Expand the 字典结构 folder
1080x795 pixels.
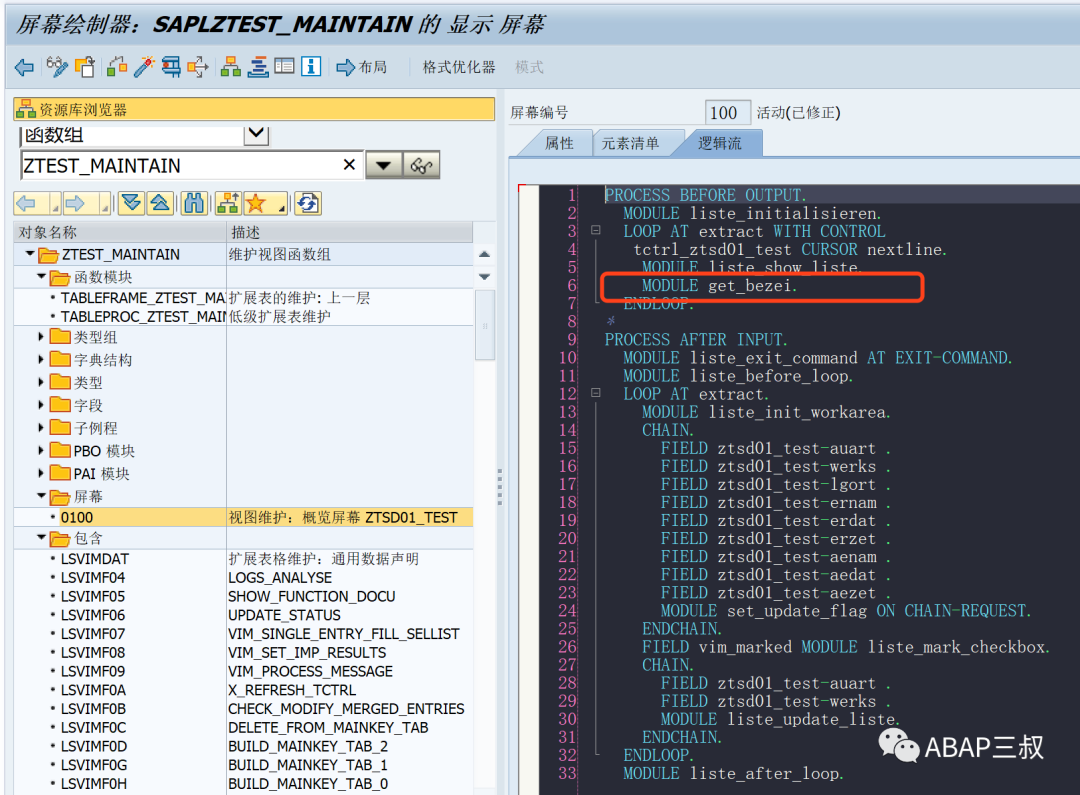[x=41, y=360]
